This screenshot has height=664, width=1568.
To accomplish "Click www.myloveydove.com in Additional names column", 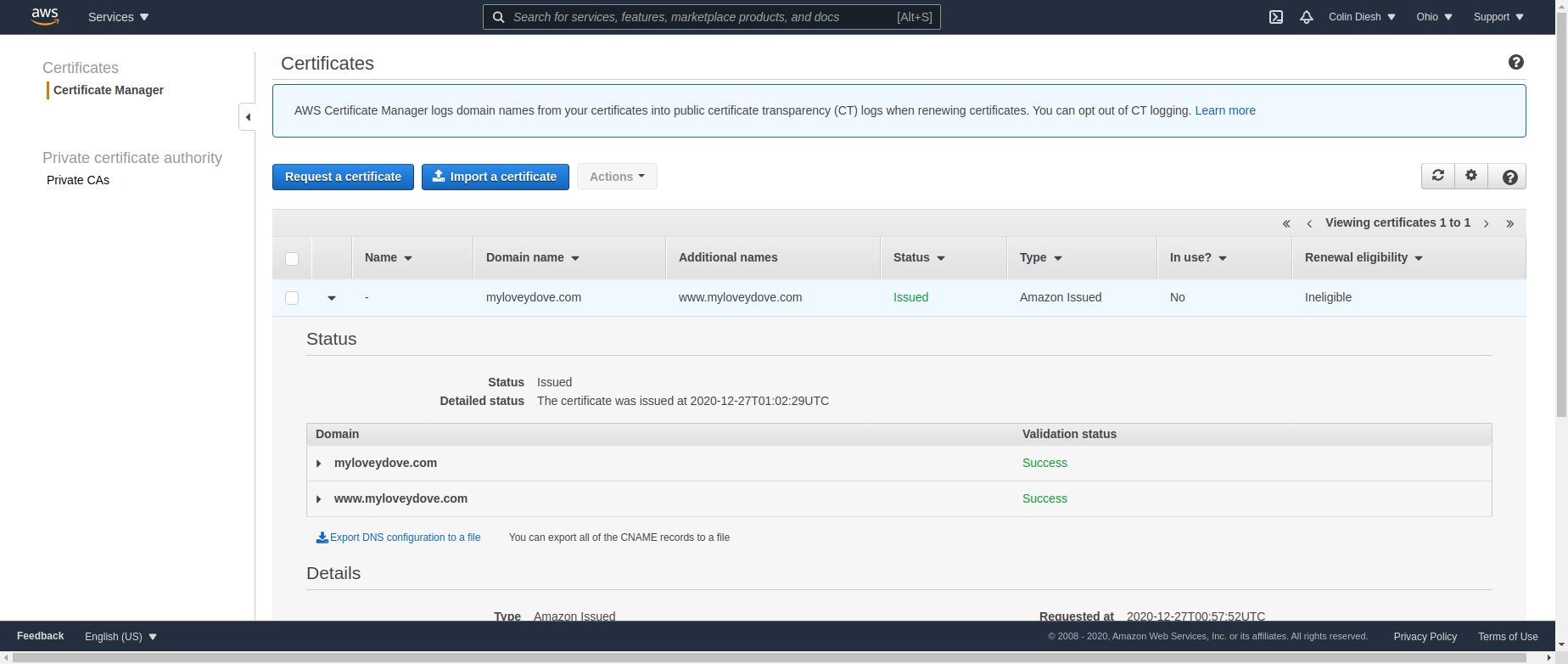I will click(740, 297).
